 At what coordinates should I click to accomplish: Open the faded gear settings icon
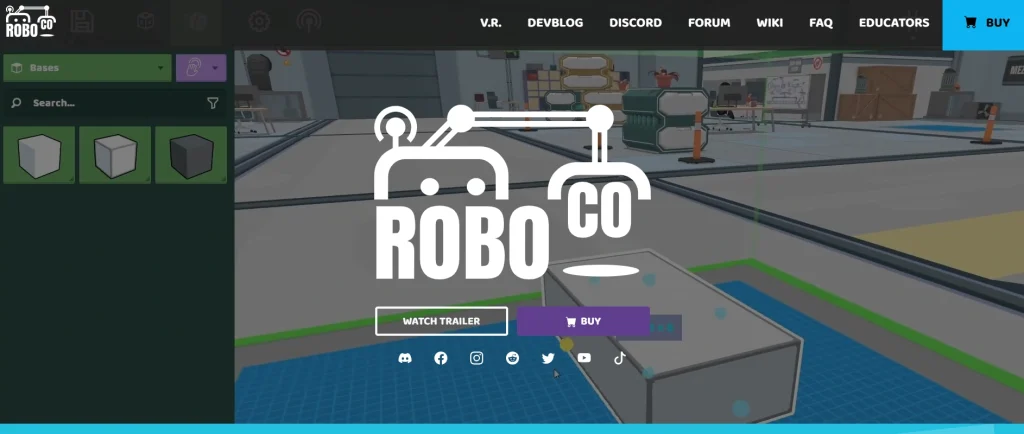(x=259, y=22)
